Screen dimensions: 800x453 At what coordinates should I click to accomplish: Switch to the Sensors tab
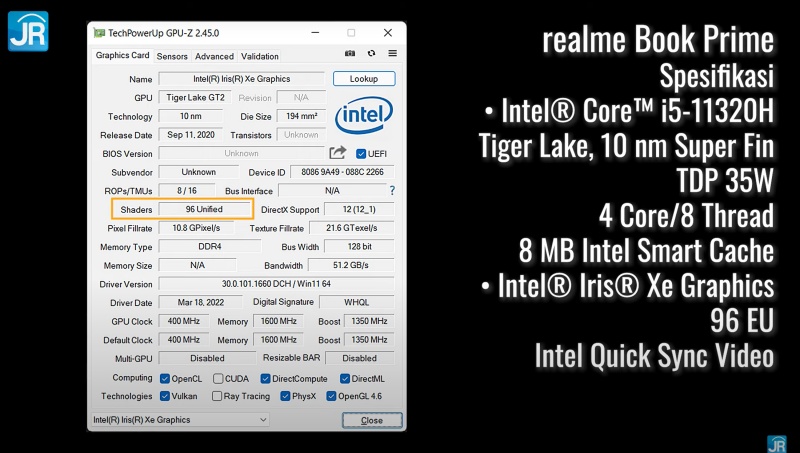pos(172,56)
